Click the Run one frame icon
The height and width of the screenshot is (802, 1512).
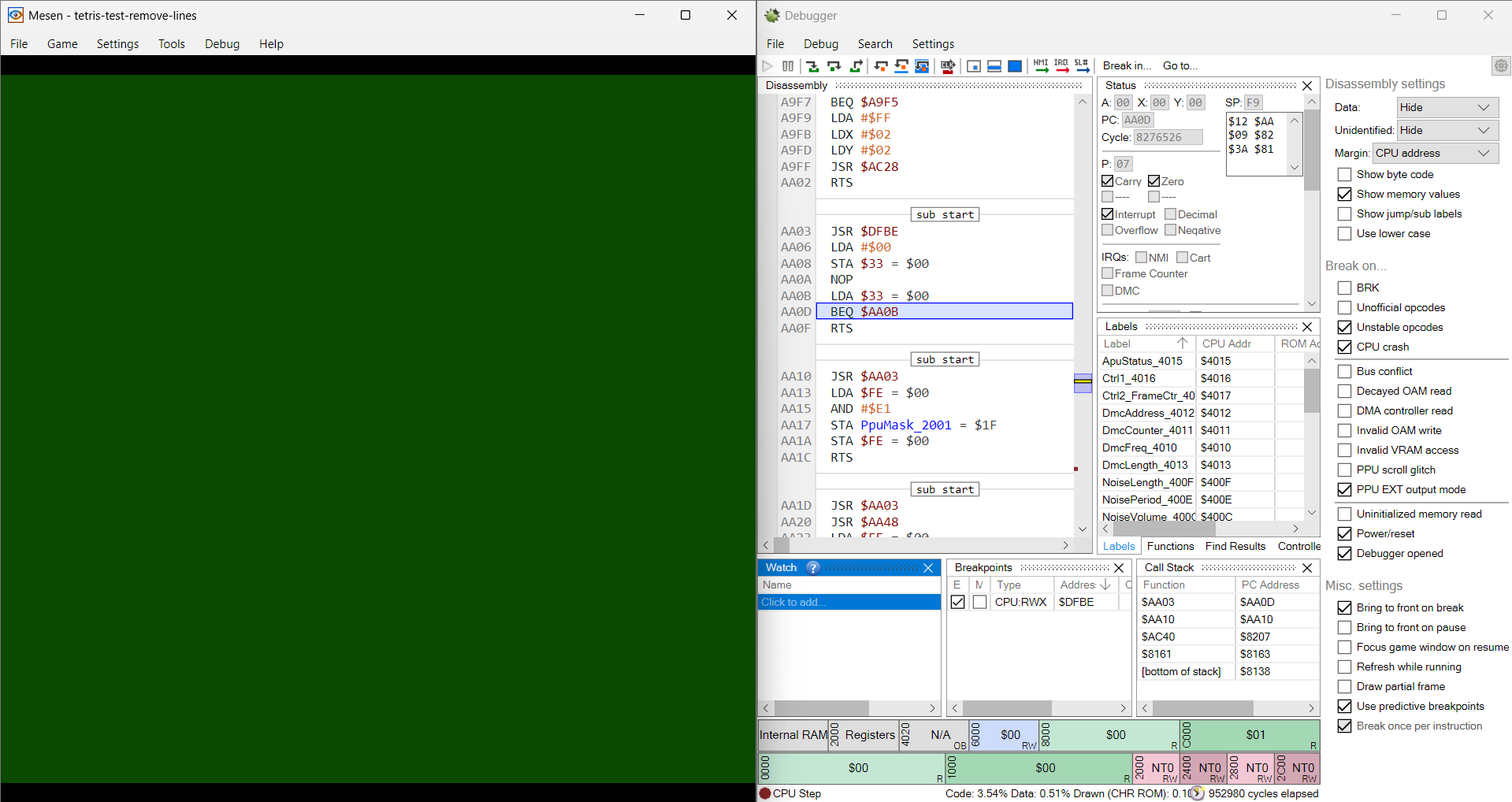[x=1015, y=66]
